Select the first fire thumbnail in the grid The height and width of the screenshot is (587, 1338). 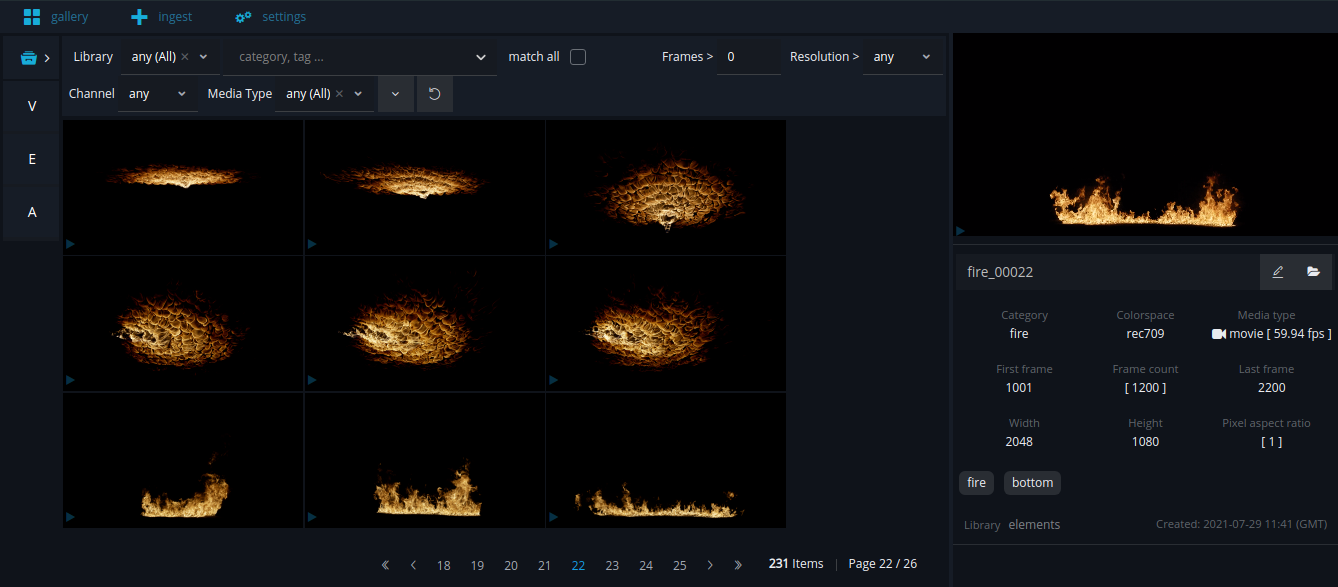[183, 187]
